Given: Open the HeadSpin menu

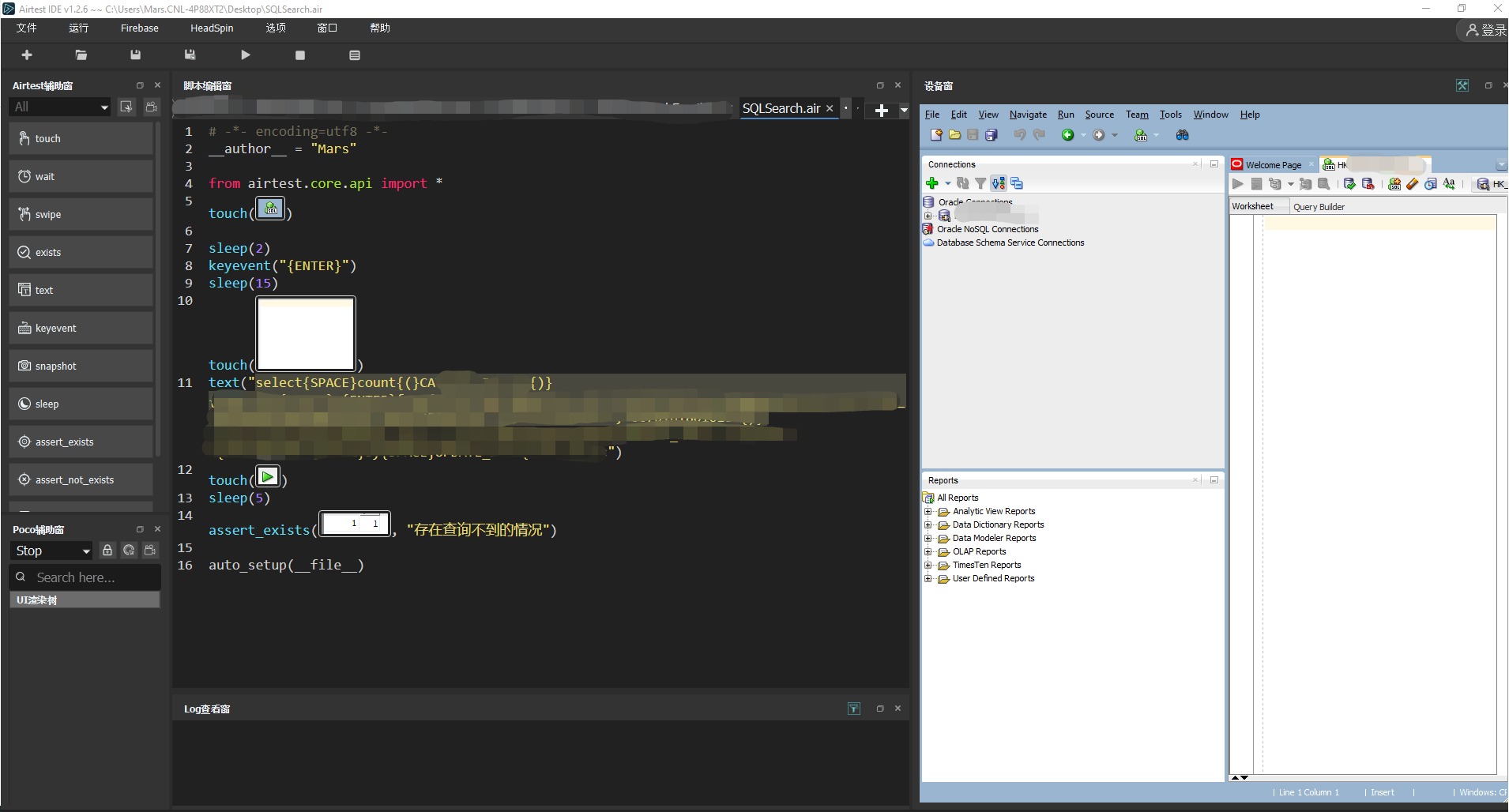Looking at the screenshot, I should point(212,28).
